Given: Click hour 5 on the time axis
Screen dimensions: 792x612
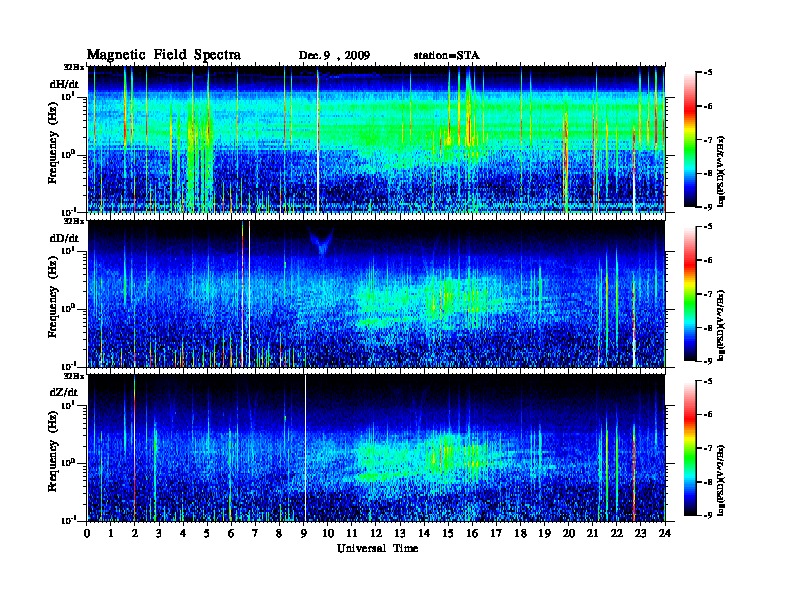Looking at the screenshot, I should [x=208, y=533].
